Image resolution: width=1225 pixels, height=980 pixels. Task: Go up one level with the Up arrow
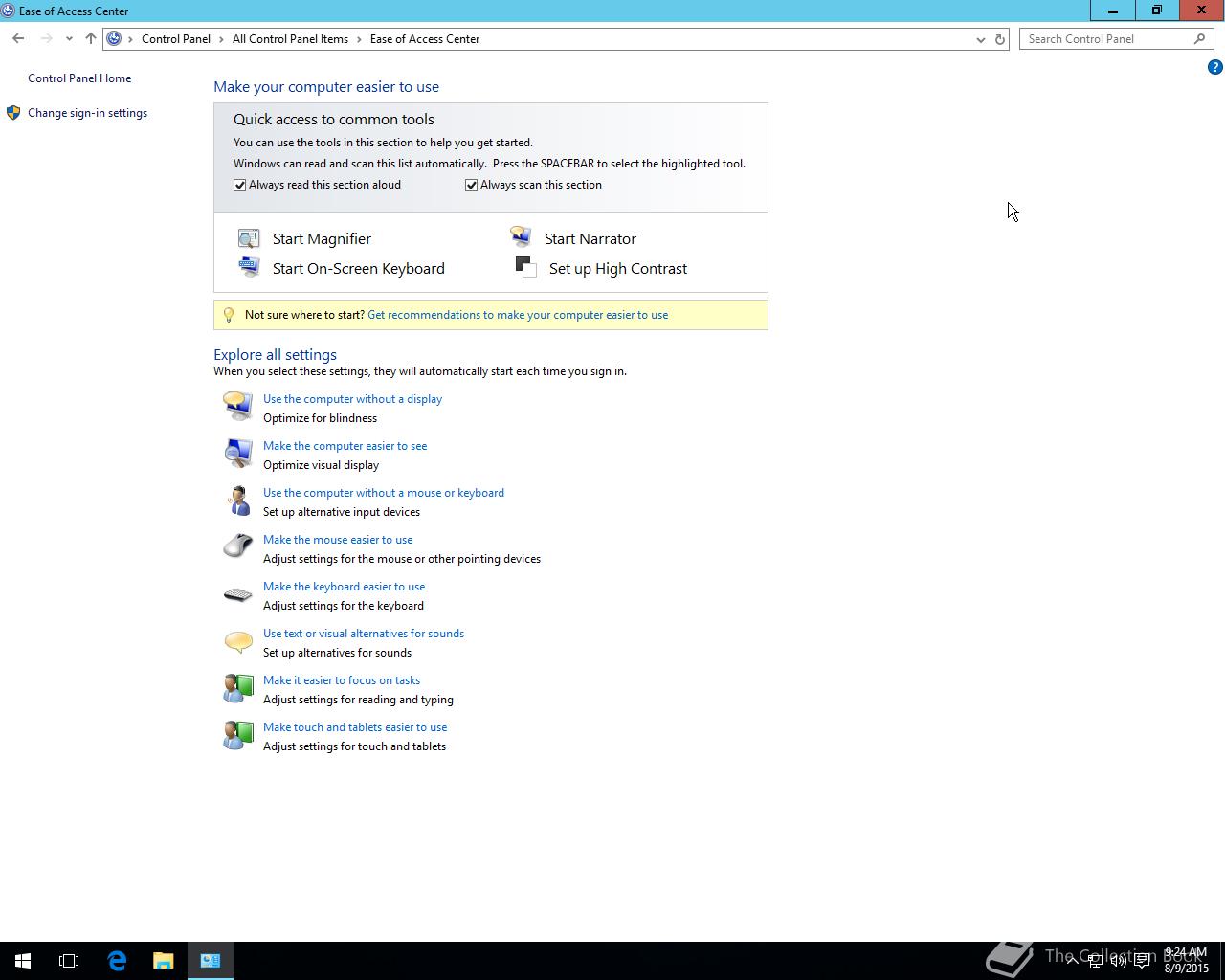90,39
